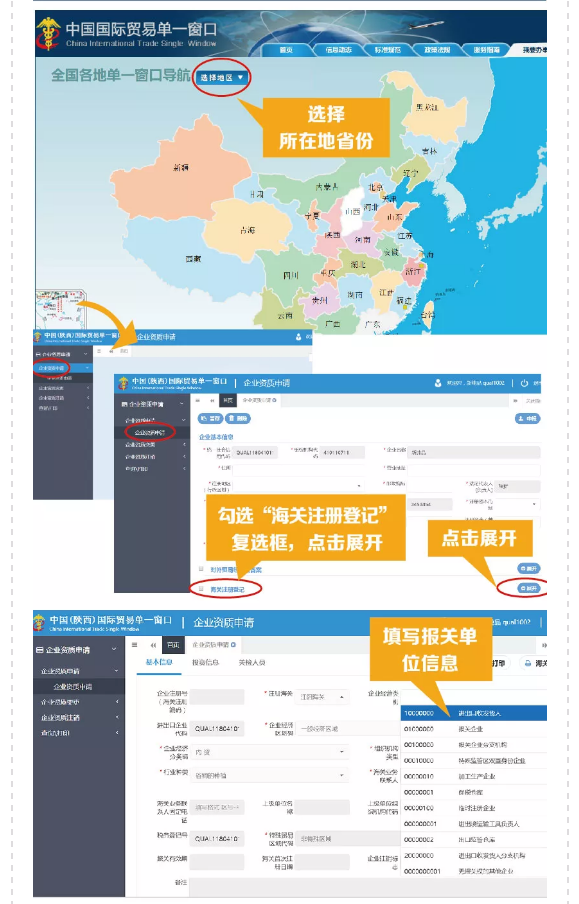This screenshot has width=579, height=904.
Task: Select 新疆 region on the map
Action: pos(181,168)
